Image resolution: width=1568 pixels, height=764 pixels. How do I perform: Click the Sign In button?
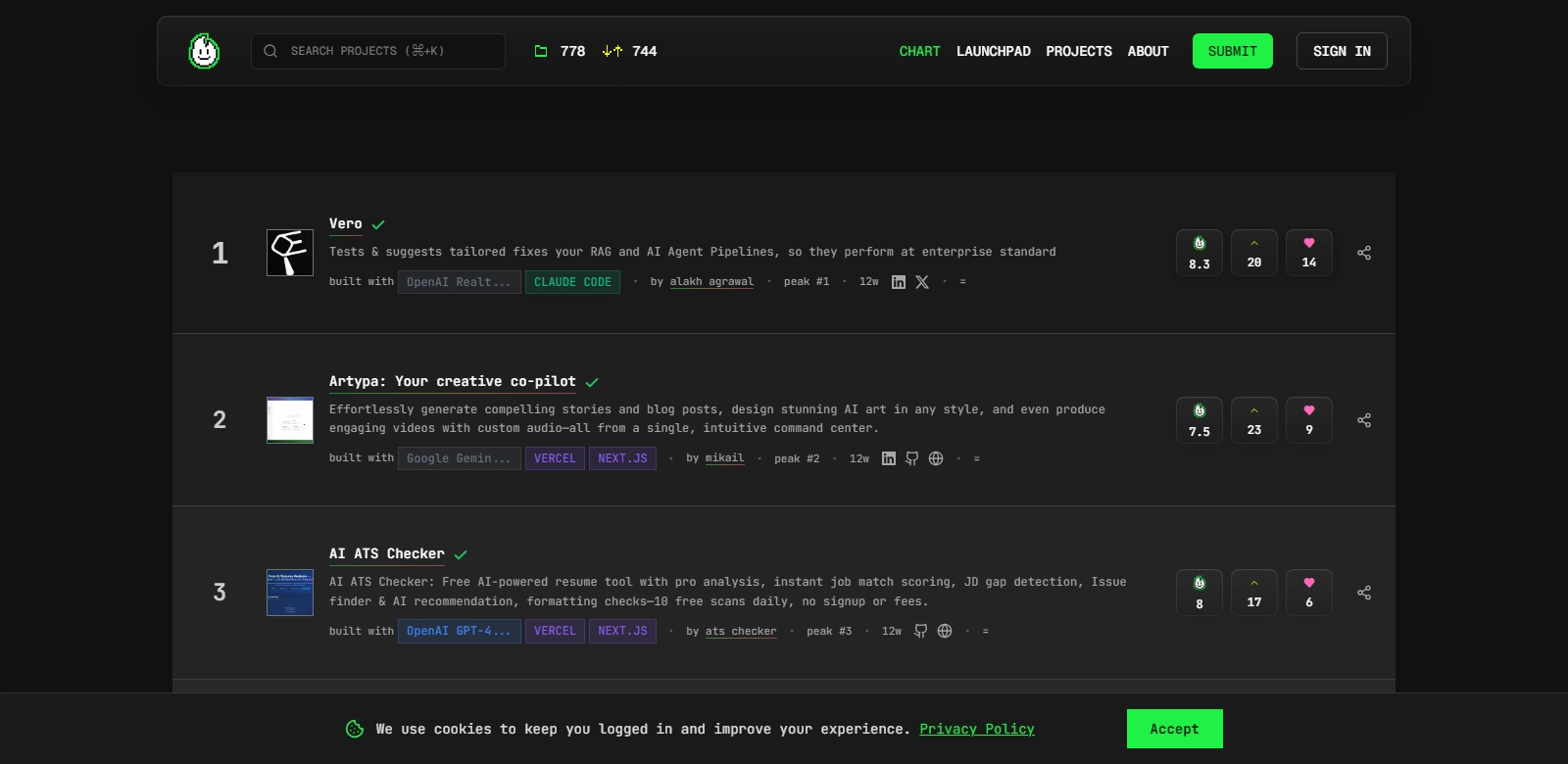1342,51
